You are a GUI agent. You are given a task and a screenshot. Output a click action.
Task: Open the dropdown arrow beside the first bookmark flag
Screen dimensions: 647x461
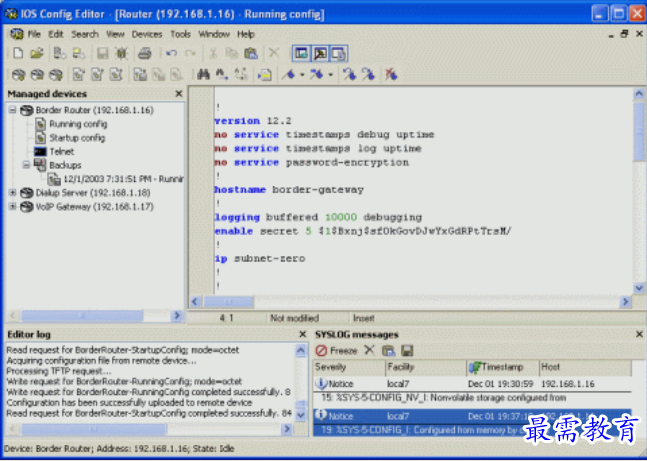(302, 75)
